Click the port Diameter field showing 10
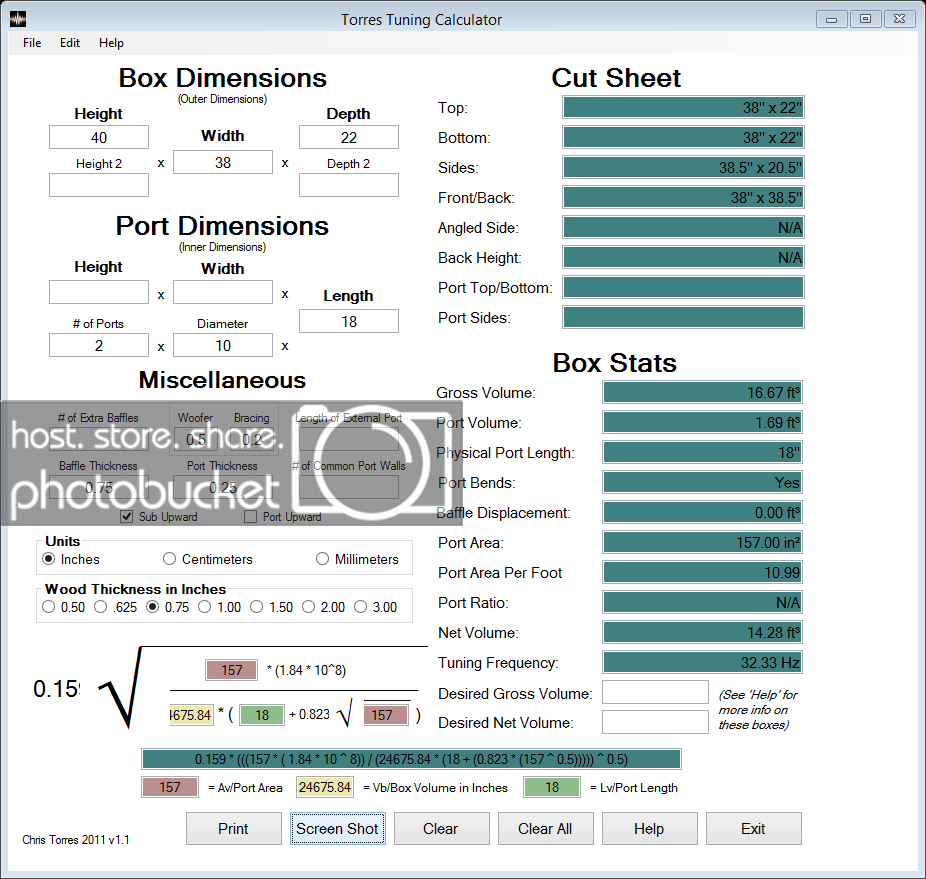The height and width of the screenshot is (879, 926). 223,345
